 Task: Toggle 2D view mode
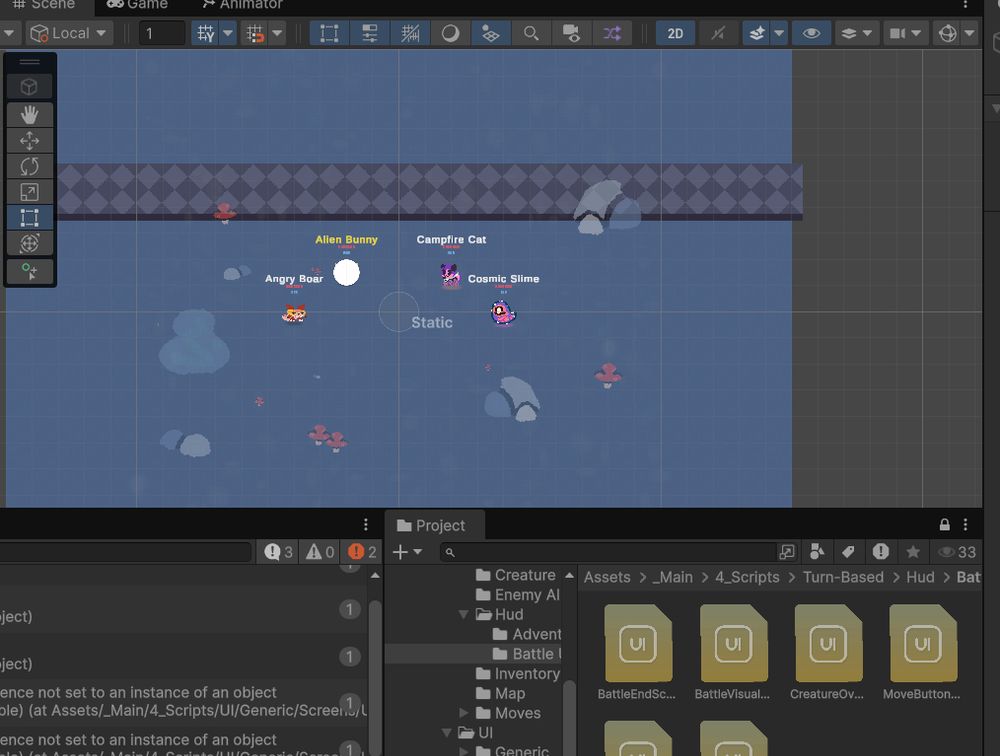(x=675, y=33)
